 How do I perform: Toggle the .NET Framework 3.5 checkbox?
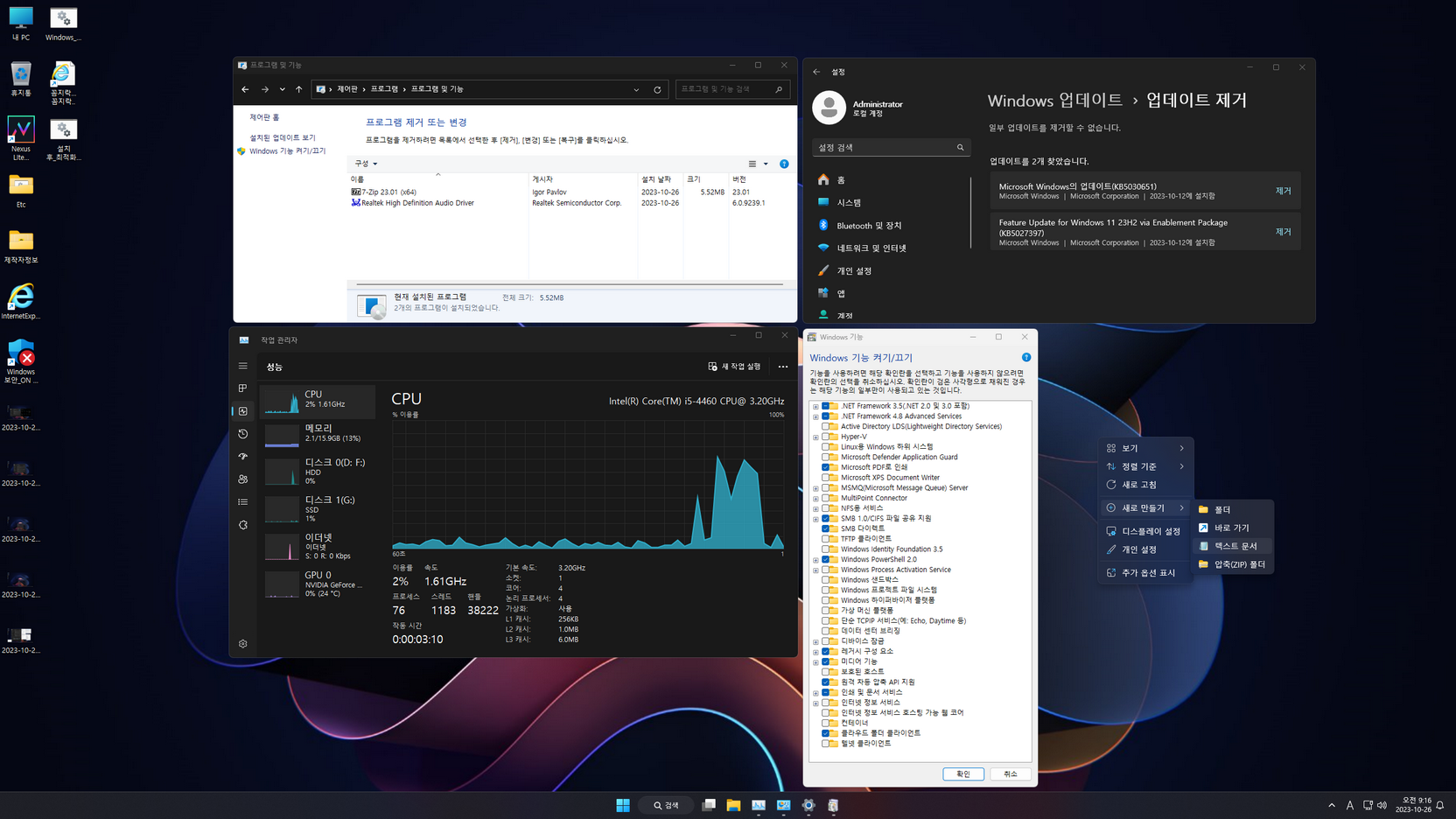point(826,406)
